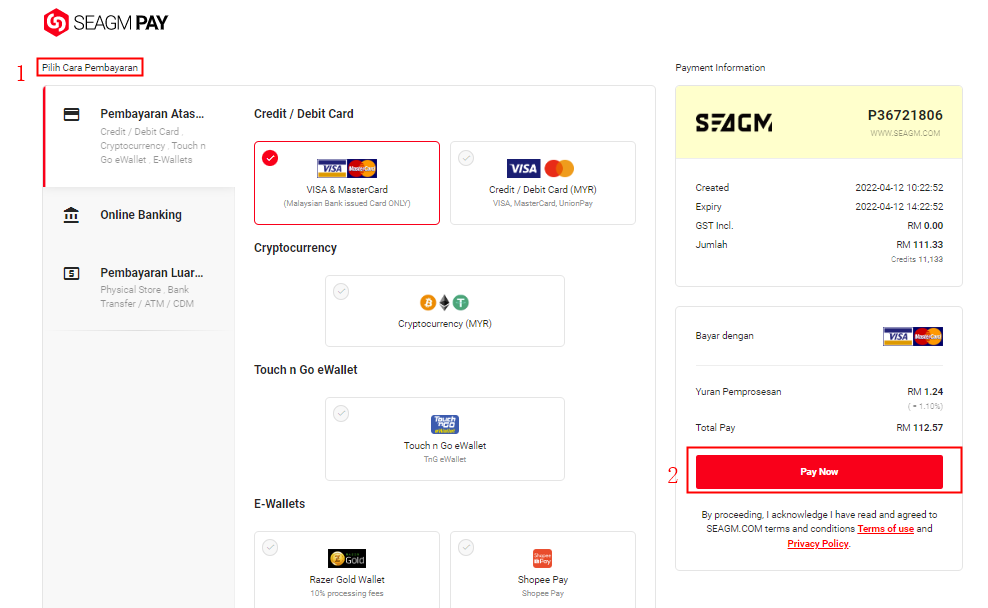The height and width of the screenshot is (608, 988).
Task: Click the red Pay Now button
Action: click(x=819, y=472)
